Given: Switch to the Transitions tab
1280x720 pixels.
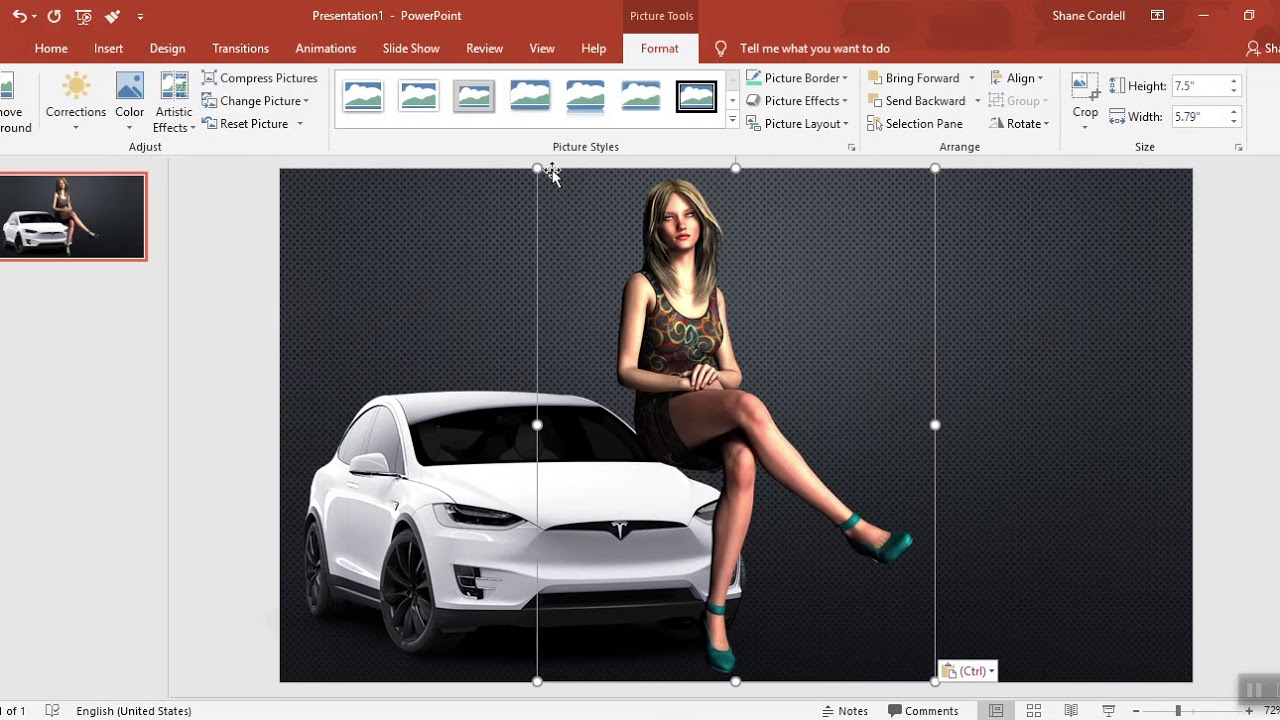Looking at the screenshot, I should (x=240, y=48).
